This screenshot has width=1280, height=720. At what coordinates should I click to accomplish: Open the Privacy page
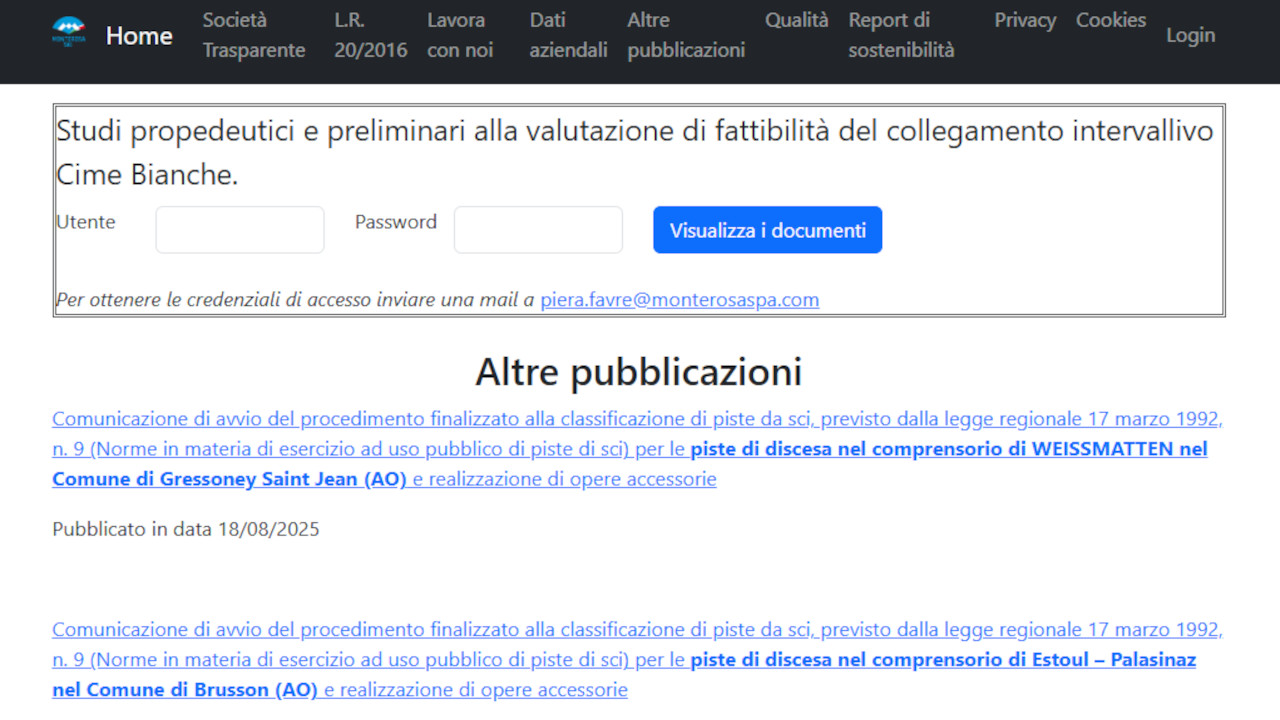pos(1024,20)
